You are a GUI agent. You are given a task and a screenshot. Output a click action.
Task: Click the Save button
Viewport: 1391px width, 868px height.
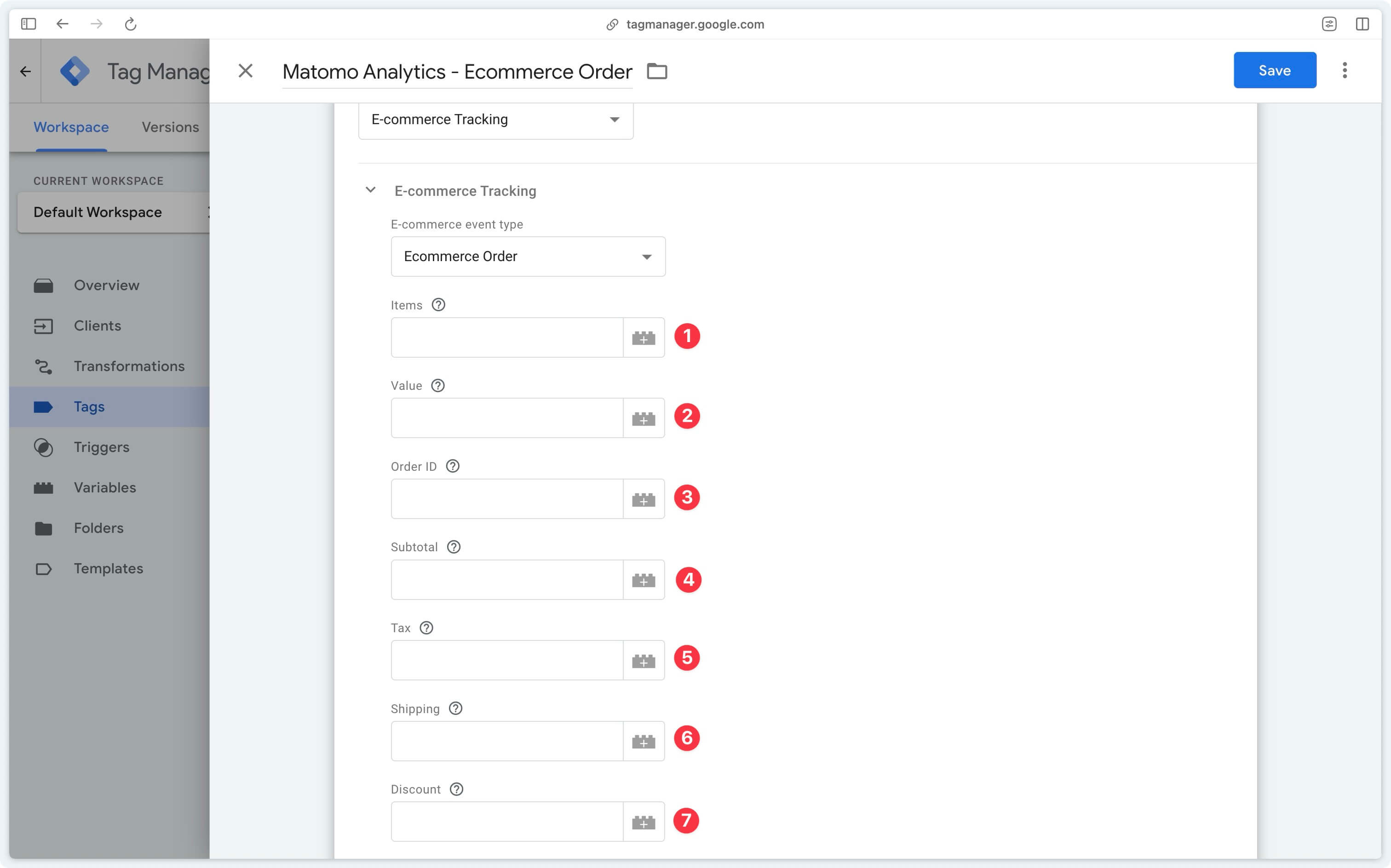1275,70
